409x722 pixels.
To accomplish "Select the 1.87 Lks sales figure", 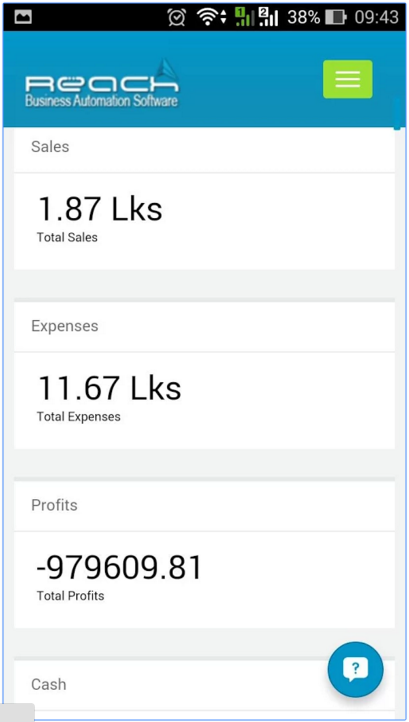I will point(100,209).
